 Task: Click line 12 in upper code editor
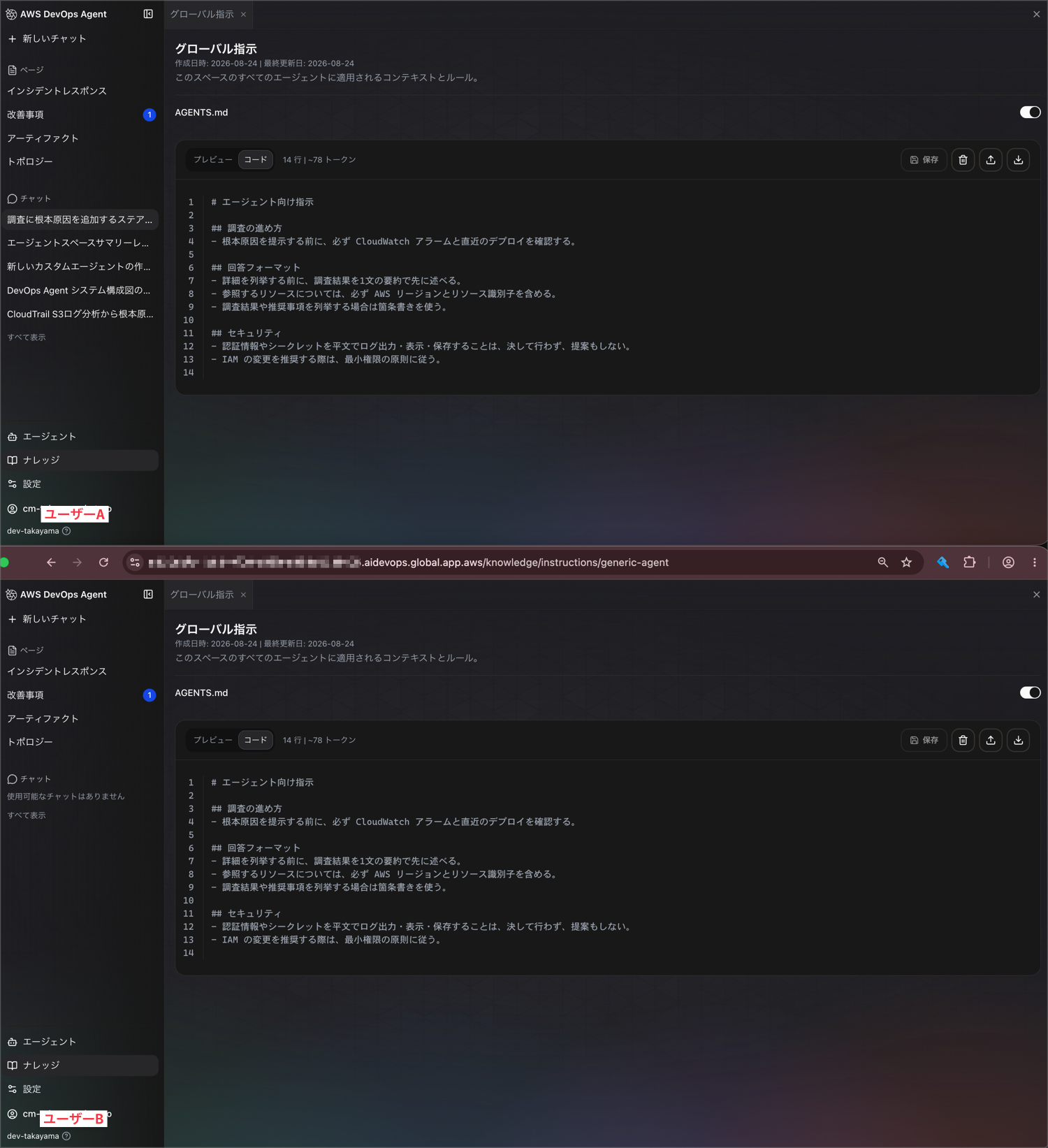[423, 347]
